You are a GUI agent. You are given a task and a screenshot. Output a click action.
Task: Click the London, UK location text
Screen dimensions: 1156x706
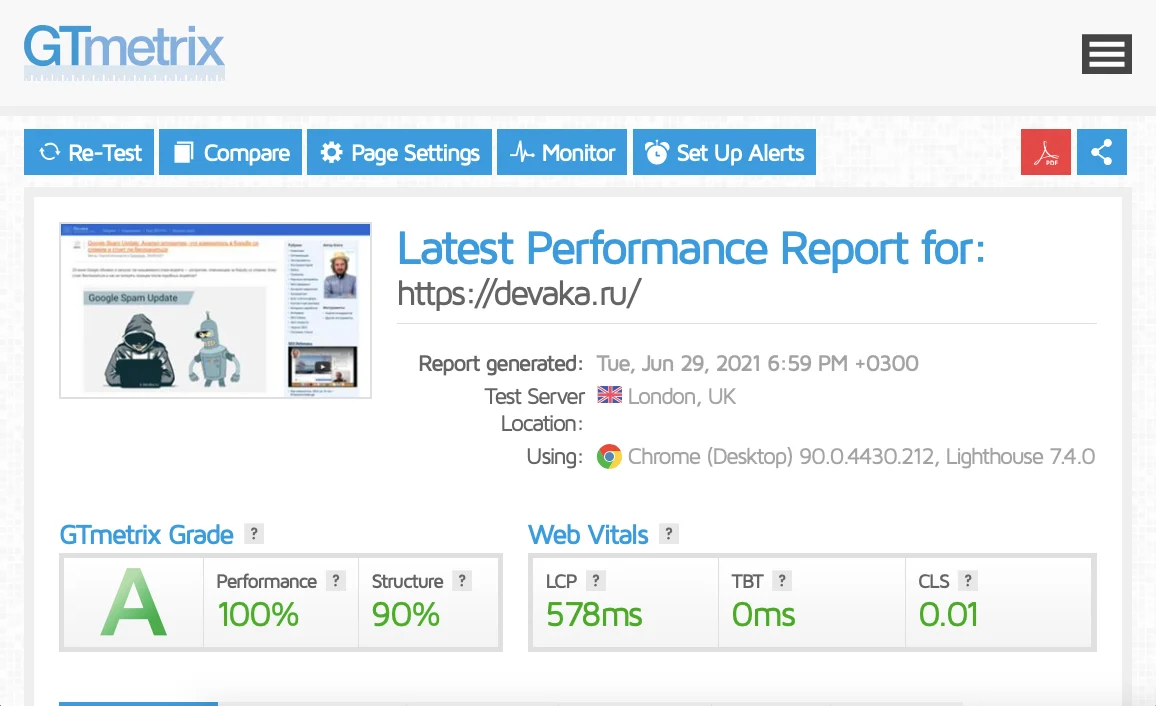coord(682,396)
